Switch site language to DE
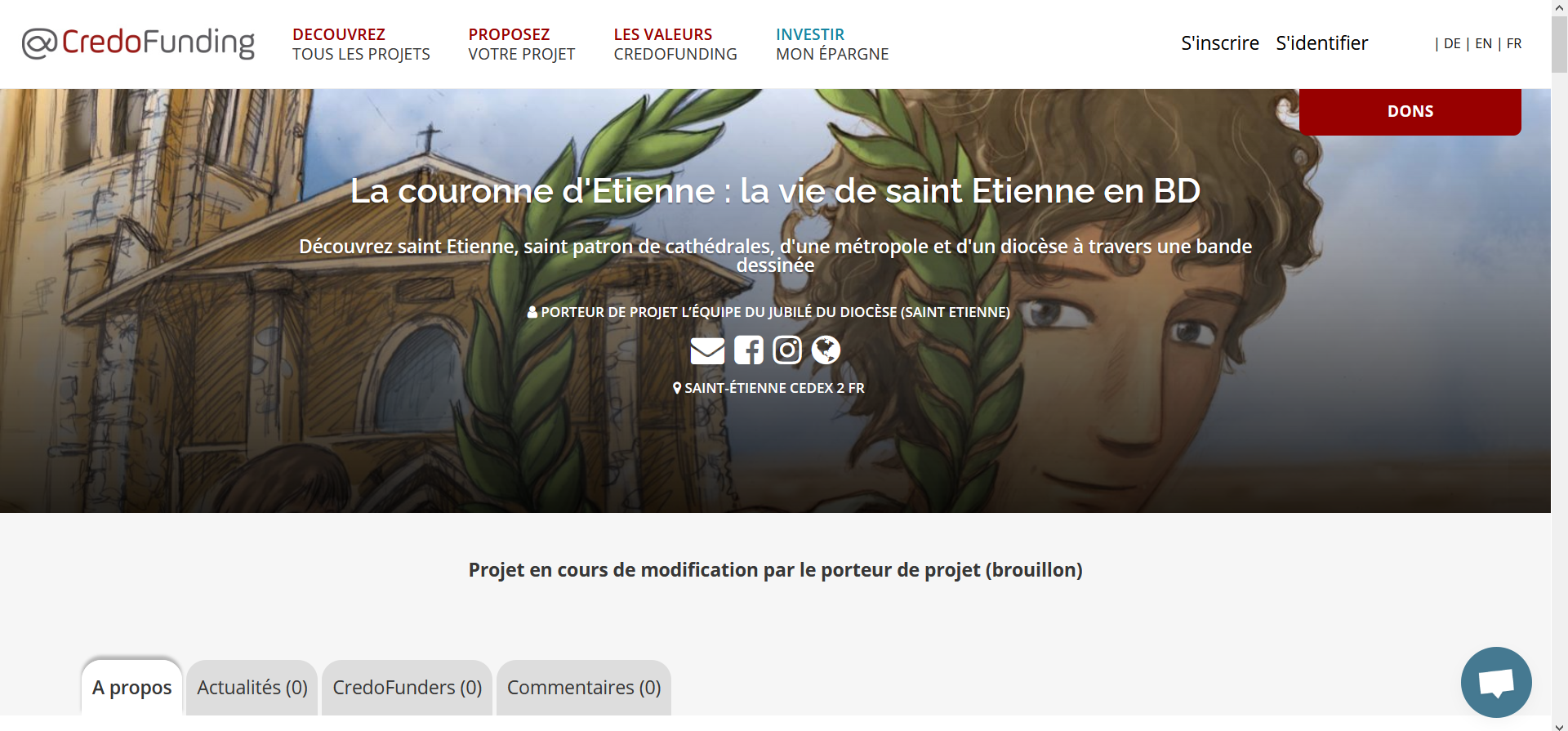The width and height of the screenshot is (1568, 731). click(x=1452, y=44)
